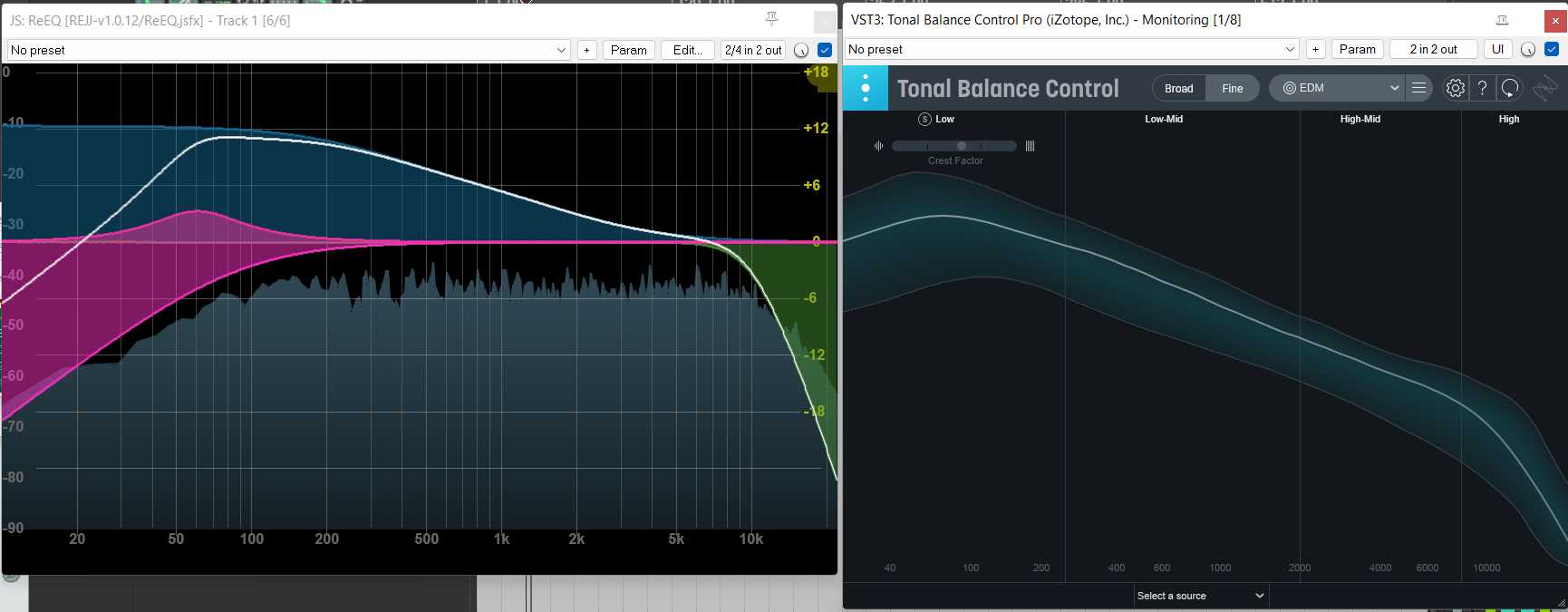Click the +12 gain scale label
This screenshot has width=1568, height=612.
tap(816, 129)
